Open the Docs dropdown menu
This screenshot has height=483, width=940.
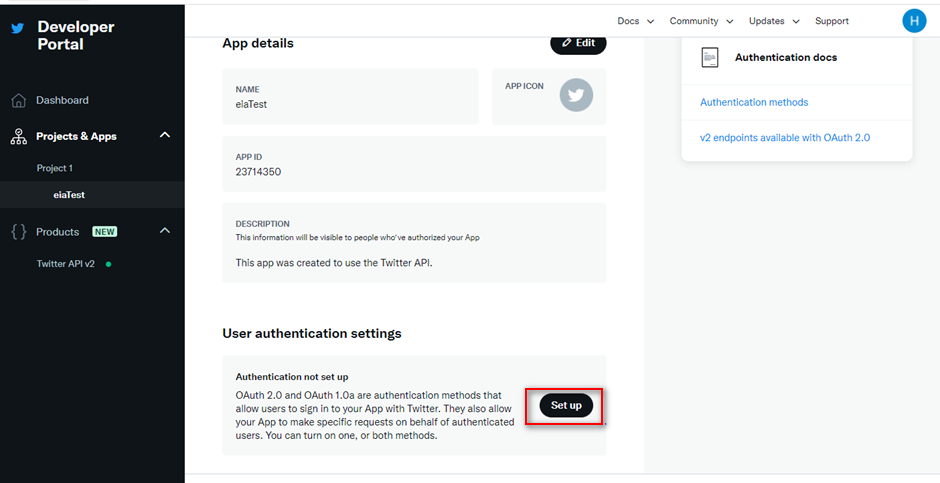[636, 21]
